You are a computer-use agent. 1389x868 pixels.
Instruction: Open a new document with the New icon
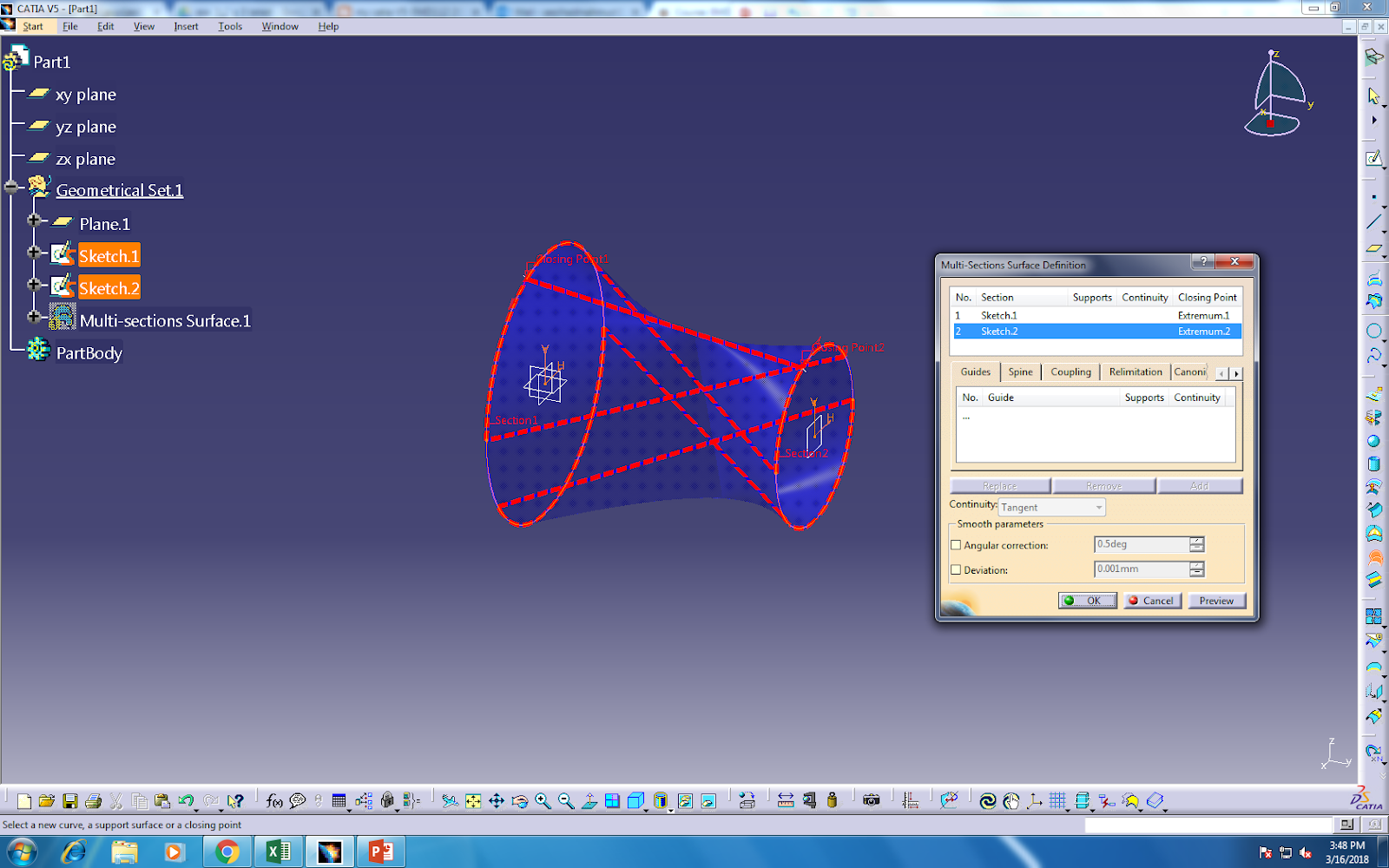click(24, 800)
